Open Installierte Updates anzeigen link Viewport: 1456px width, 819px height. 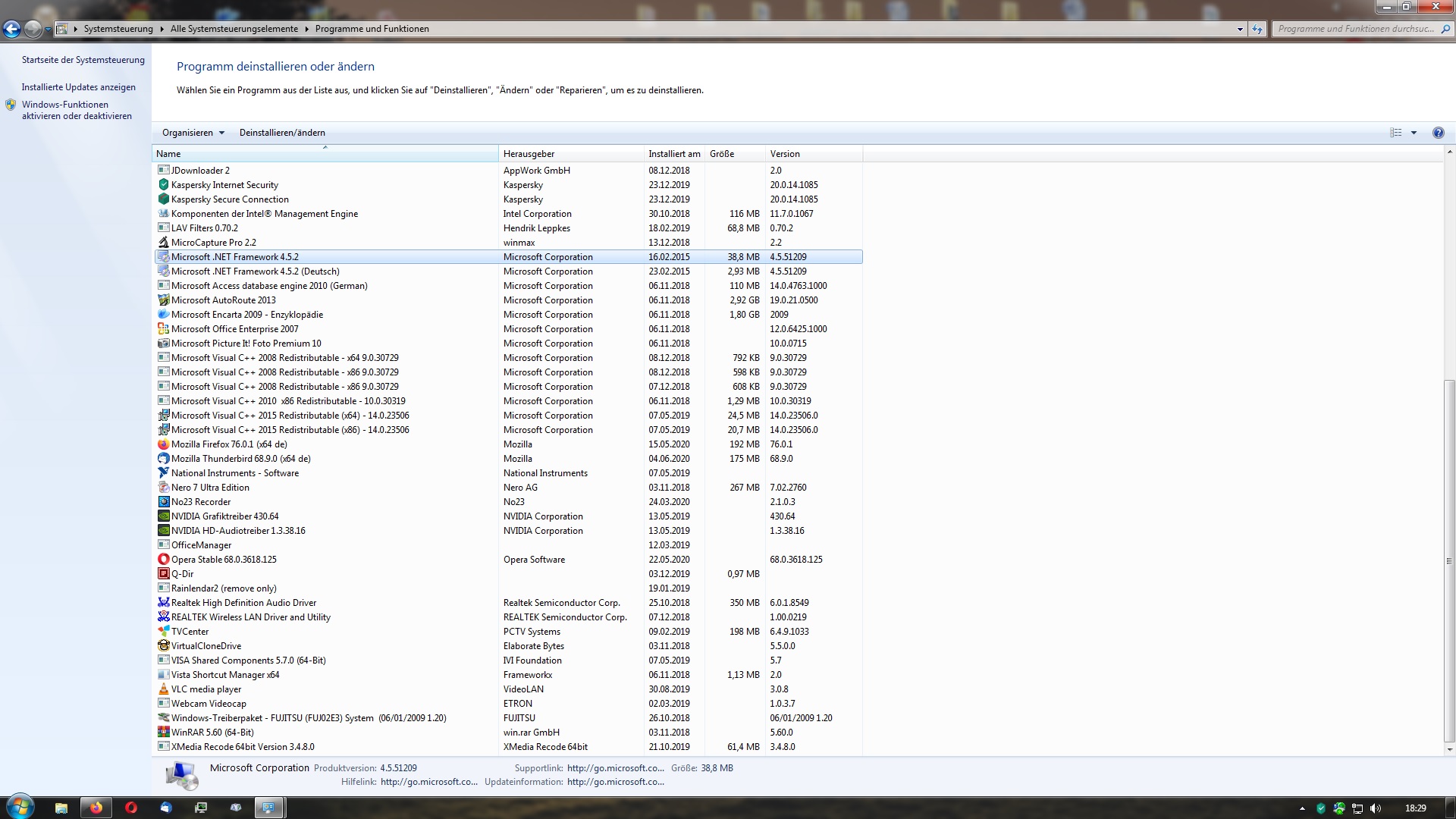pyautogui.click(x=79, y=87)
